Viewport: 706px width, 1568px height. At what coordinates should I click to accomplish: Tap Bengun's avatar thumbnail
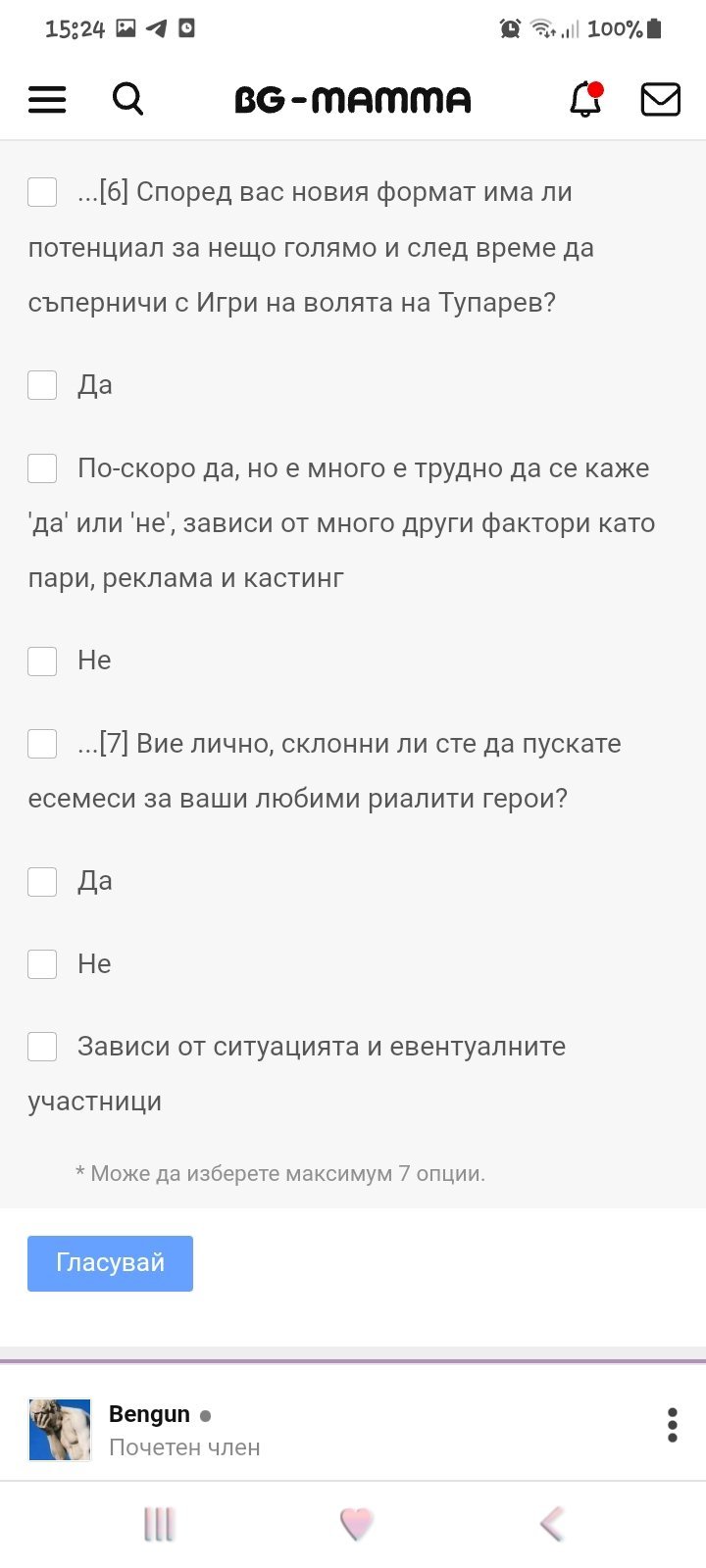click(x=60, y=1430)
